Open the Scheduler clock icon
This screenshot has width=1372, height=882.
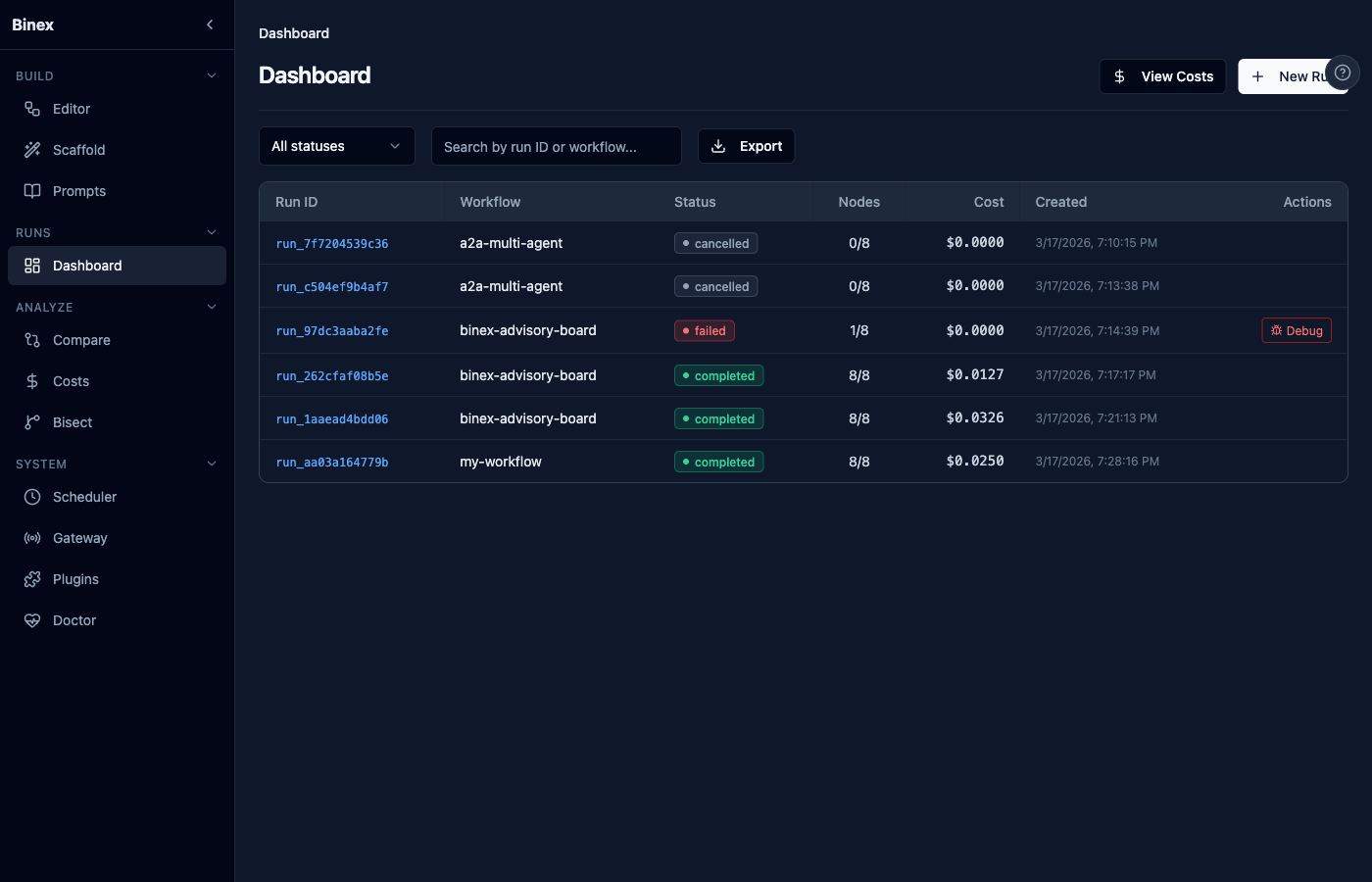tap(32, 496)
